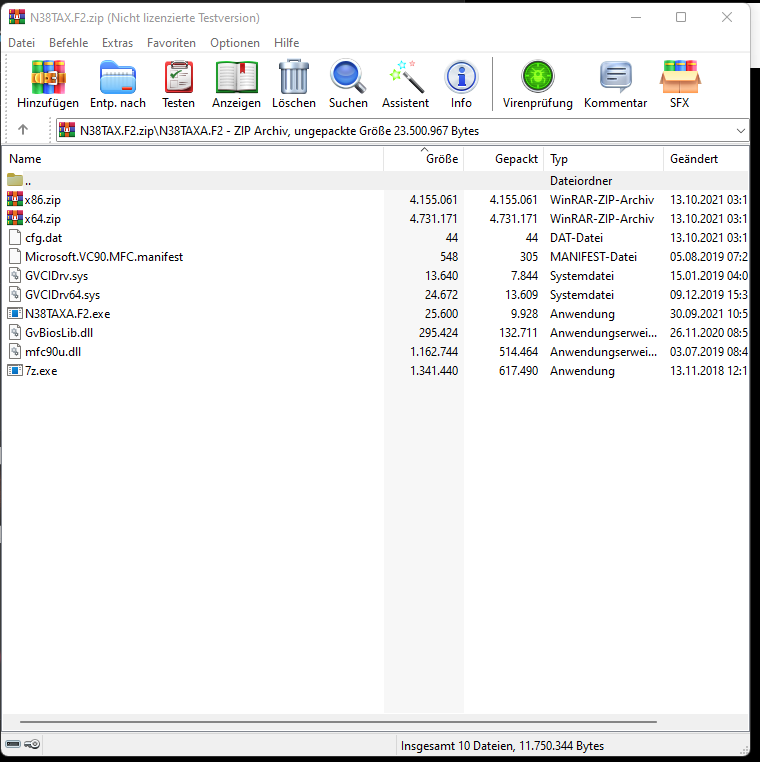Click the drive icon in status bar
Screen dimensions: 760x762
(13, 744)
